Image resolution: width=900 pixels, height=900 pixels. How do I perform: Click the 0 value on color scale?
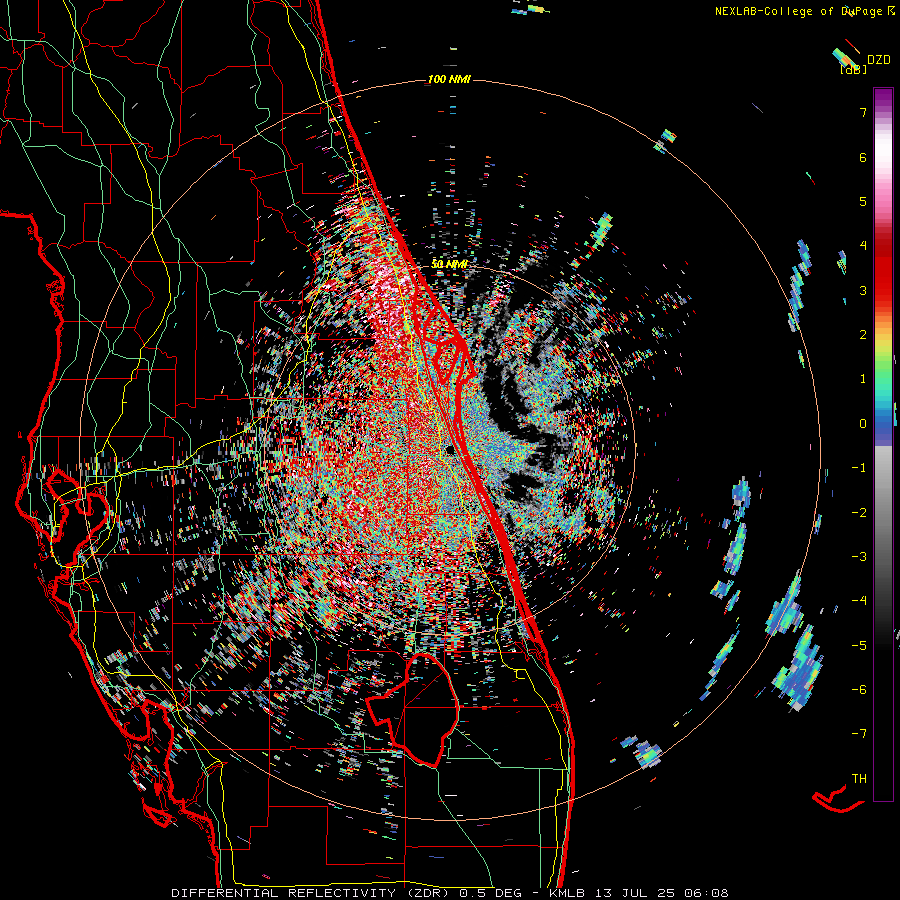tap(863, 424)
